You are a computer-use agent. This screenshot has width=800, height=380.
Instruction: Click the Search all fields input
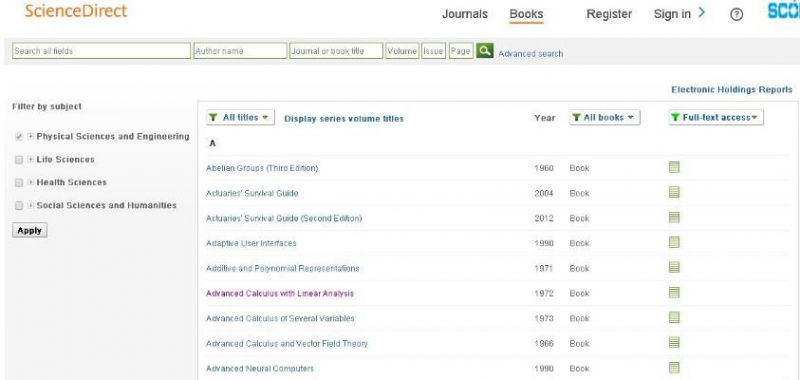(101, 51)
